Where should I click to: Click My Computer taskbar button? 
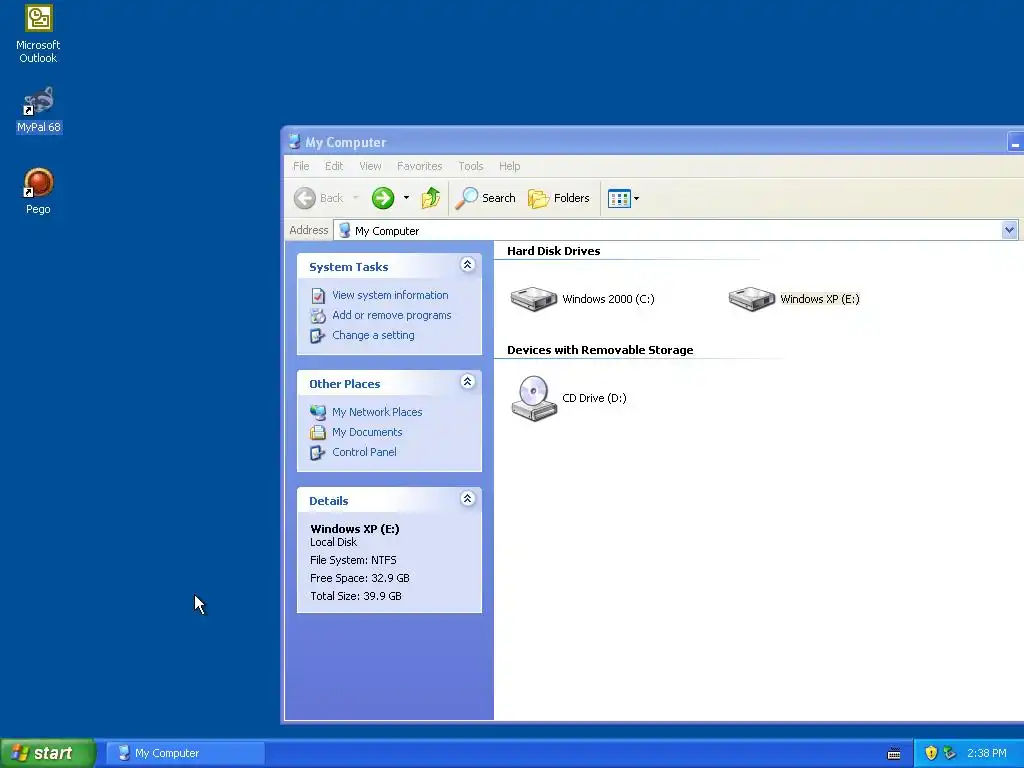click(x=185, y=753)
